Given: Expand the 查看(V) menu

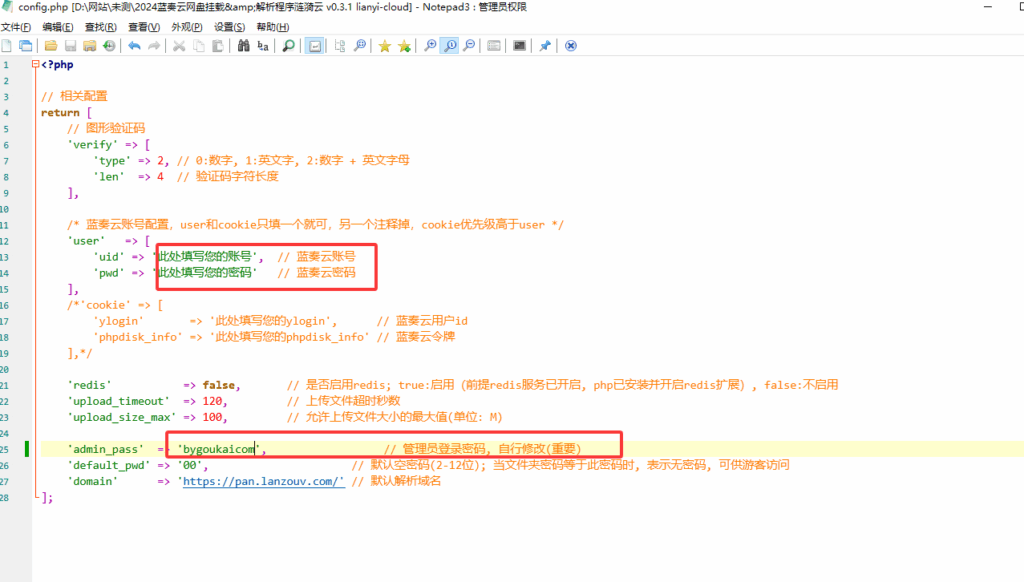Looking at the screenshot, I should (x=144, y=27).
